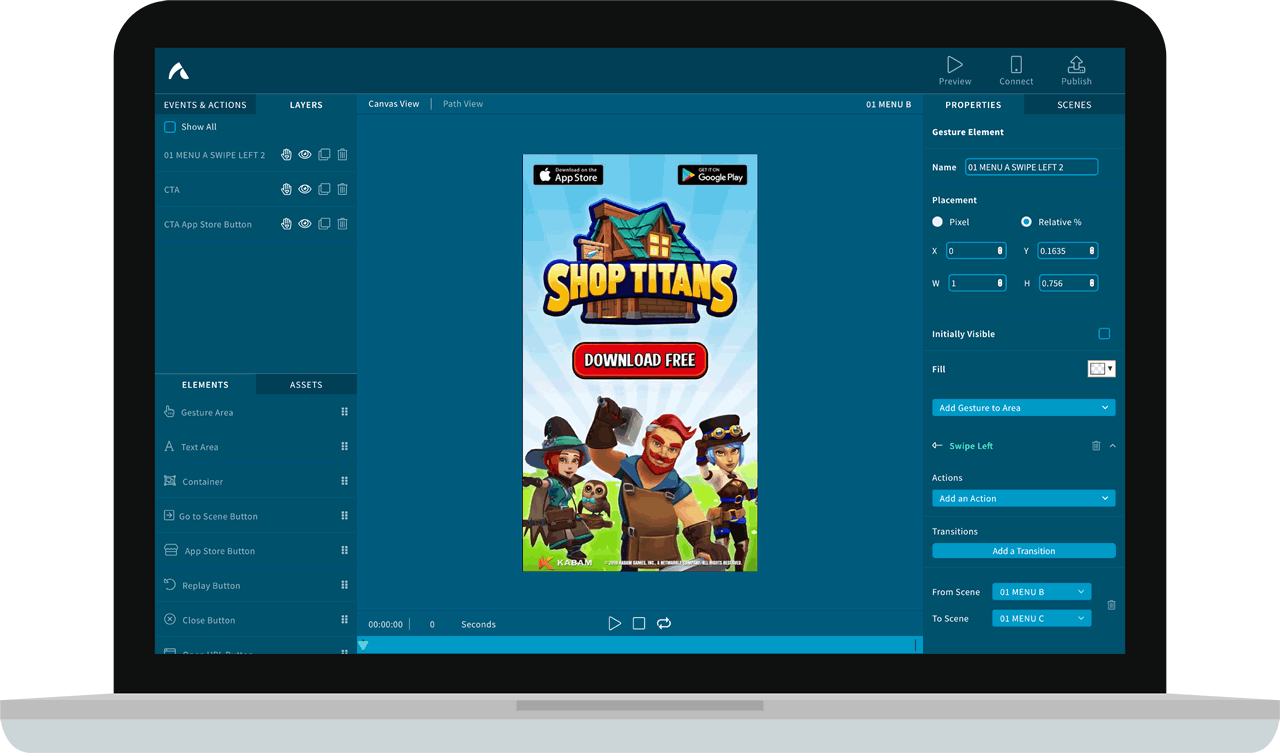Select the Relative % radio button
Image resolution: width=1280 pixels, height=753 pixels.
pyautogui.click(x=1026, y=222)
